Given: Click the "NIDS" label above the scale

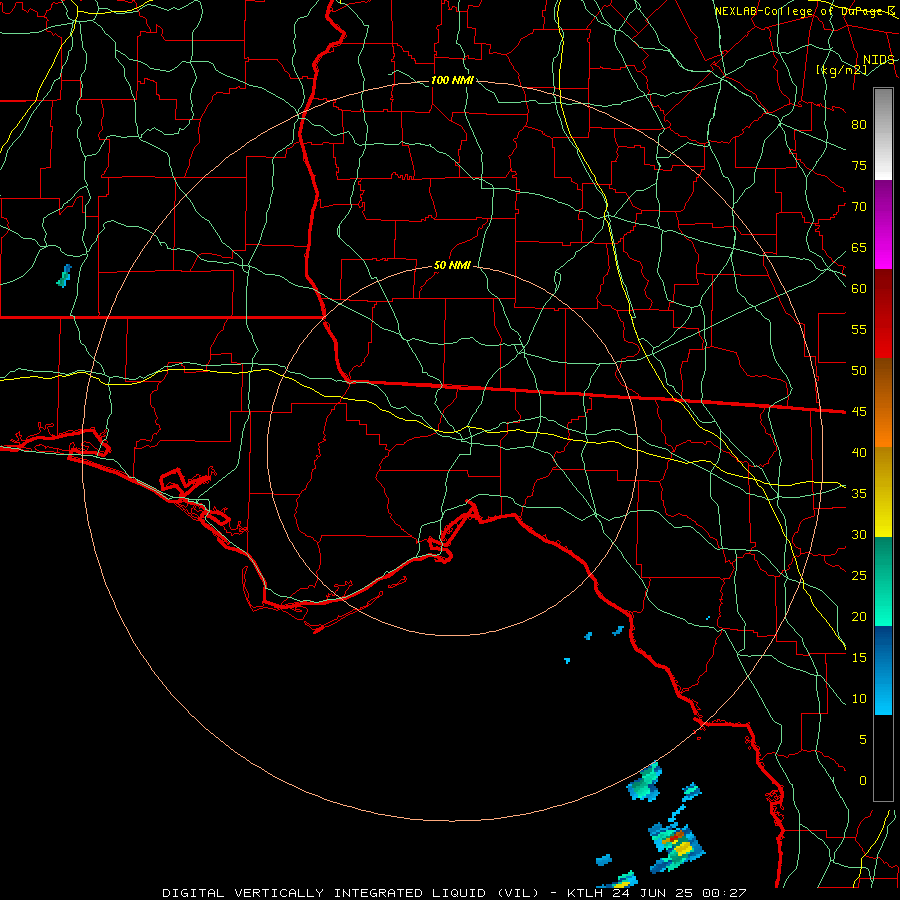Looking at the screenshot, I should [x=878, y=60].
